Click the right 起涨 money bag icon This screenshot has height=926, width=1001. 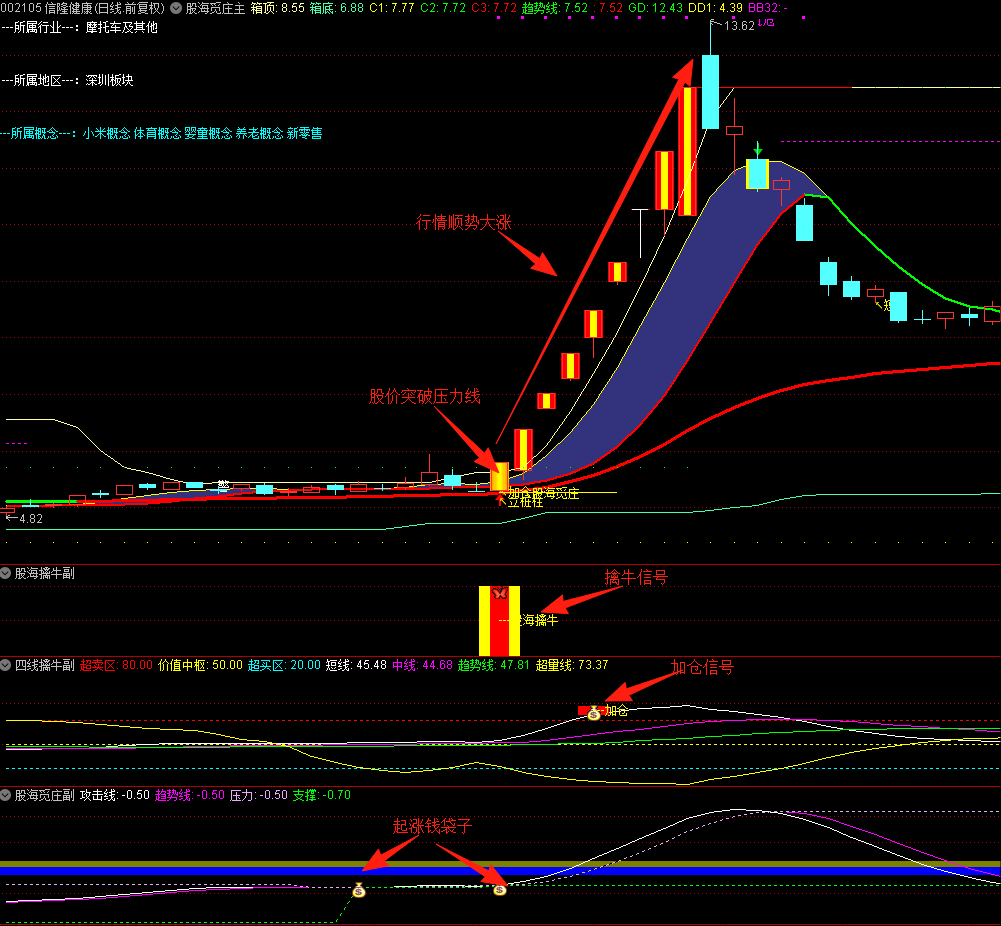pyautogui.click(x=500, y=889)
